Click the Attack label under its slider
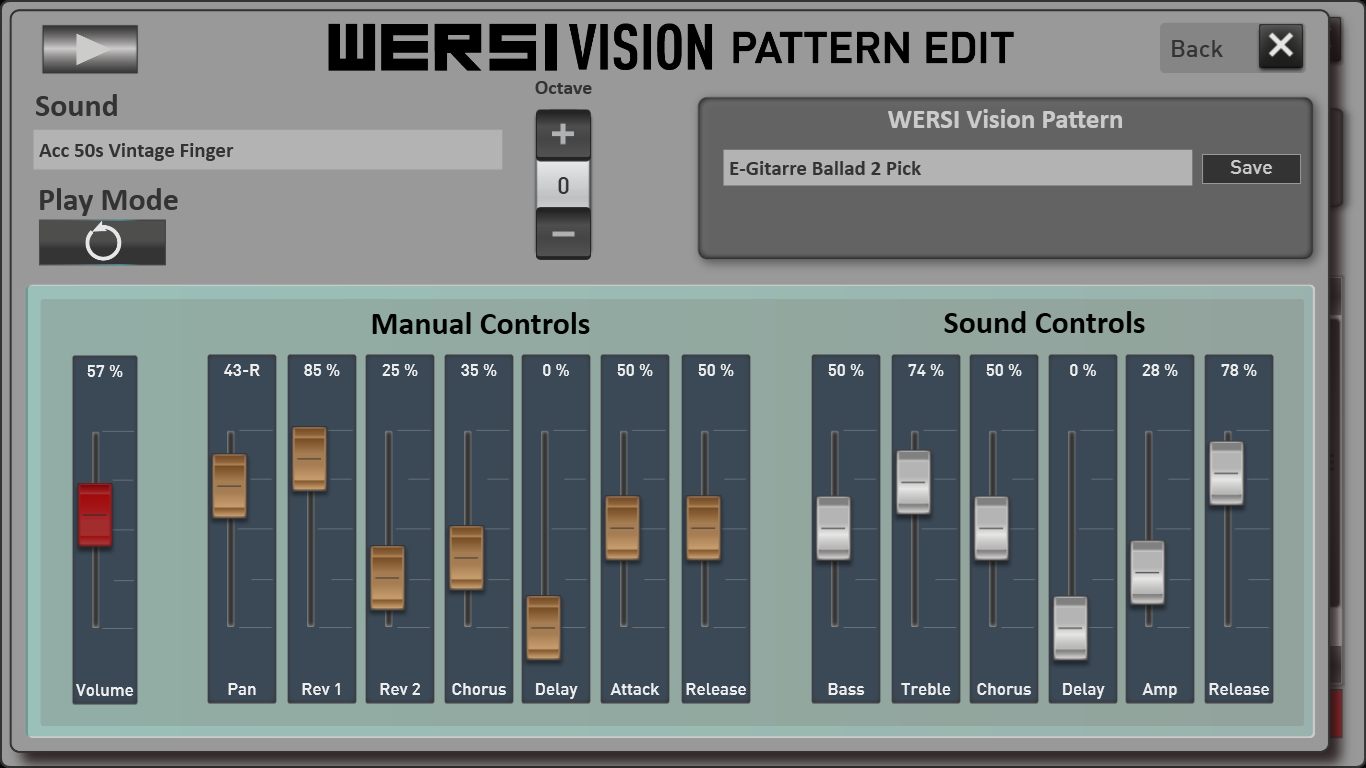This screenshot has width=1366, height=768. click(635, 689)
